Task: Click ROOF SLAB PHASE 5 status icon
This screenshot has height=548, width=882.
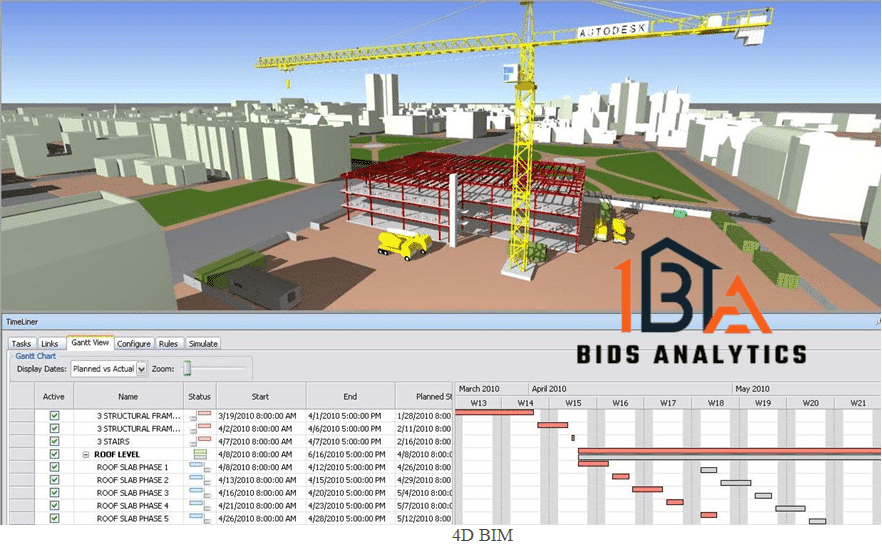Action: (x=200, y=518)
